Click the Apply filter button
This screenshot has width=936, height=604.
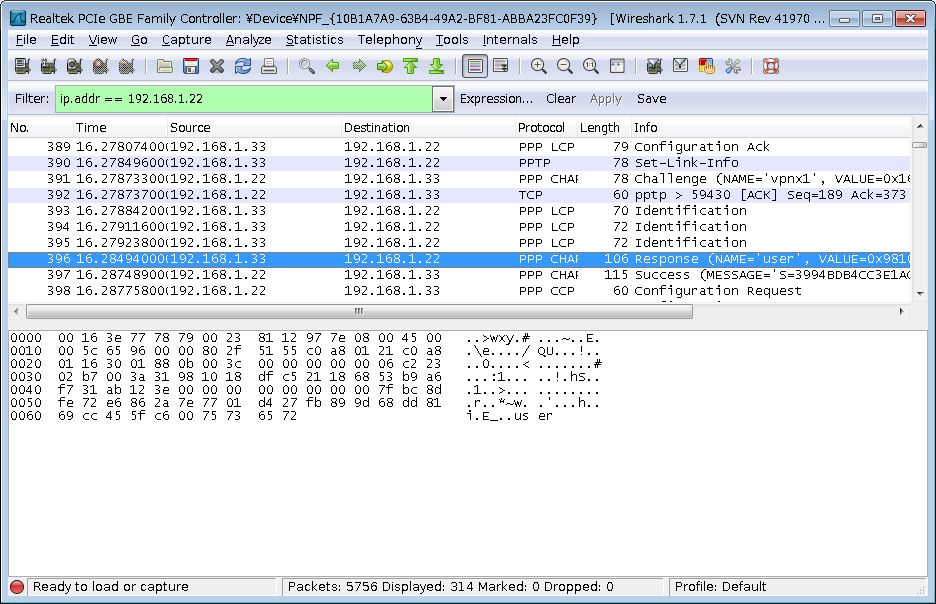click(605, 99)
